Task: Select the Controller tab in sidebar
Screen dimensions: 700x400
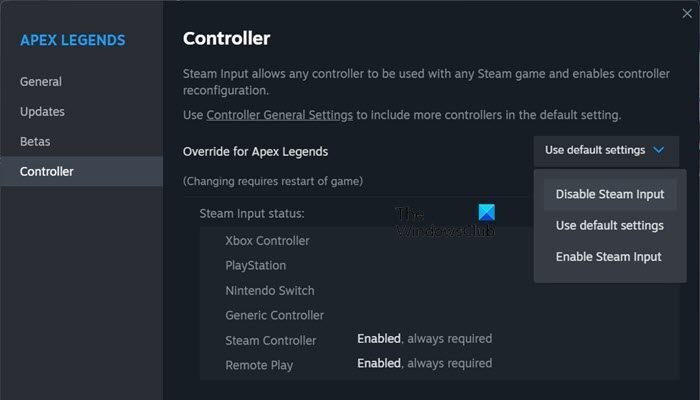Action: [x=47, y=172]
